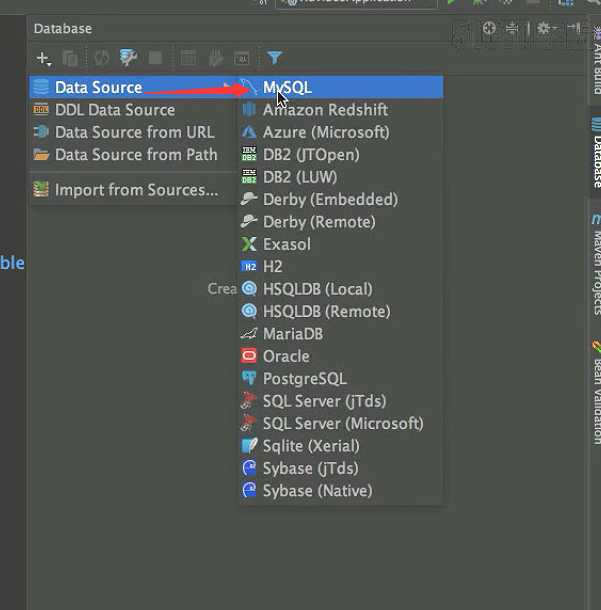This screenshot has height=610, width=601.
Task: Select Derby (Remote) data source
Action: pyautogui.click(x=341, y=222)
